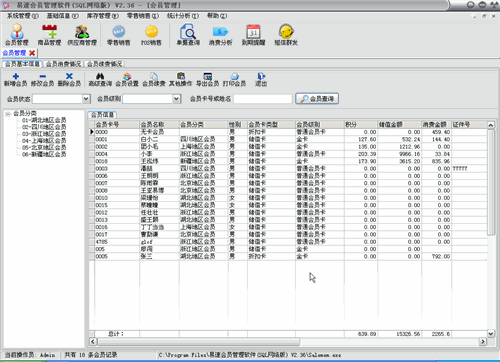
Task: Select 04-上海地区会员 tree node
Action: pyautogui.click(x=44, y=141)
